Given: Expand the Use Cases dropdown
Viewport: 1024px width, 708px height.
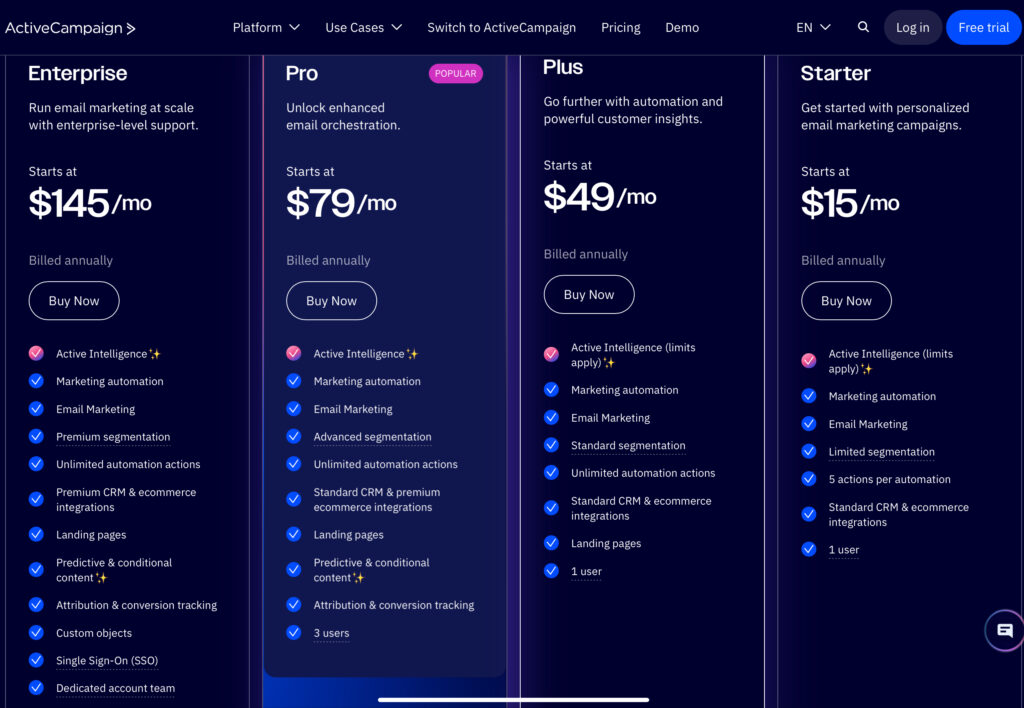Looking at the screenshot, I should [x=363, y=27].
